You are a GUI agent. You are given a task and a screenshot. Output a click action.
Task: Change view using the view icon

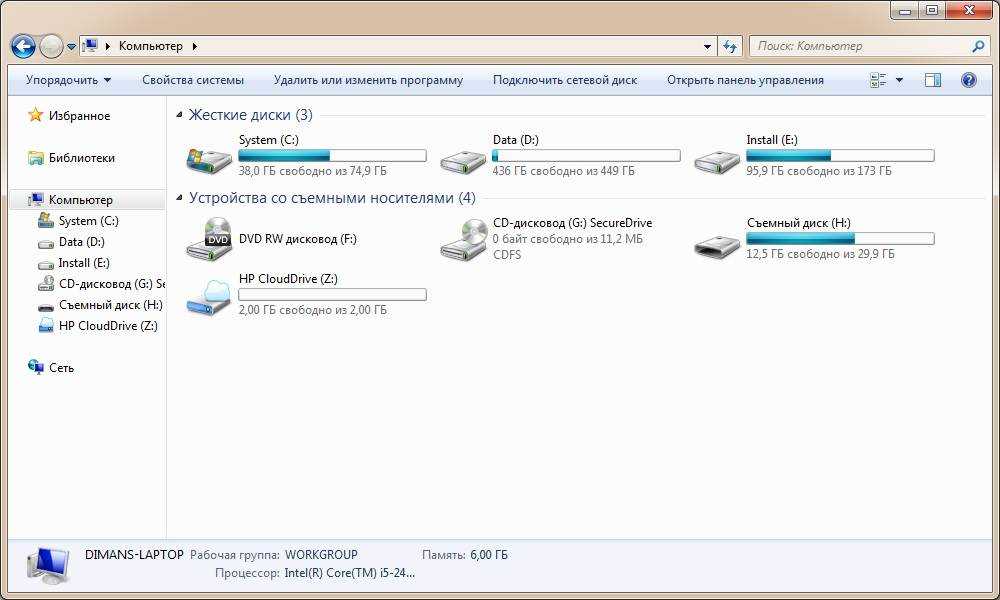click(878, 80)
